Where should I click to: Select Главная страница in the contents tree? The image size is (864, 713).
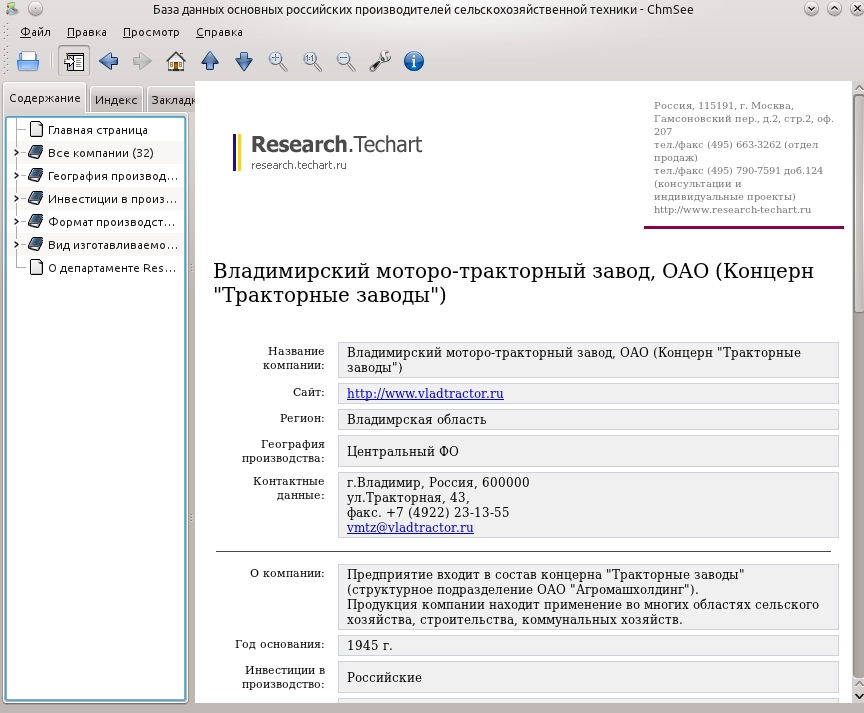pos(98,130)
